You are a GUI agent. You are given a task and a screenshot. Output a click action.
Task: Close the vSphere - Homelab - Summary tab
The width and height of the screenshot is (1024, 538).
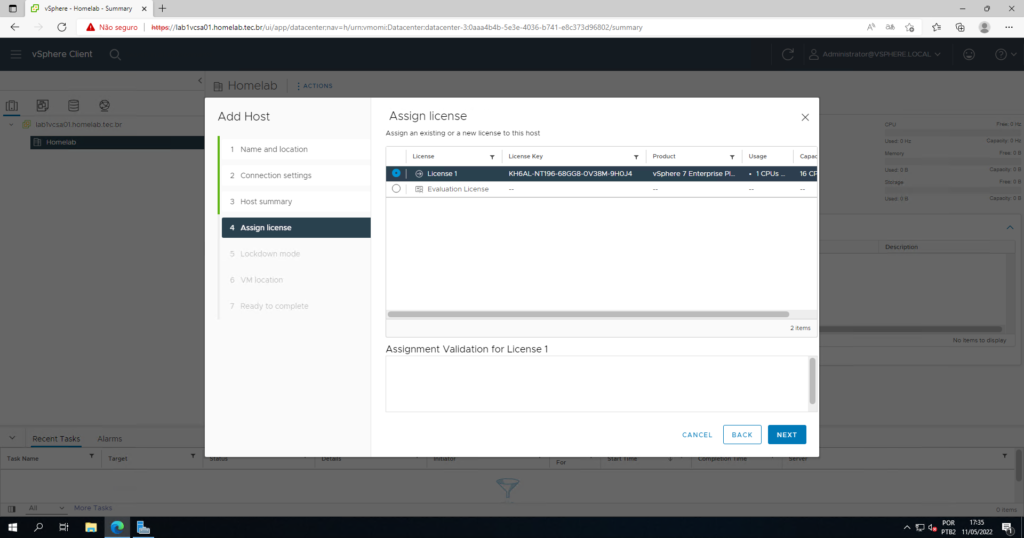144,8
